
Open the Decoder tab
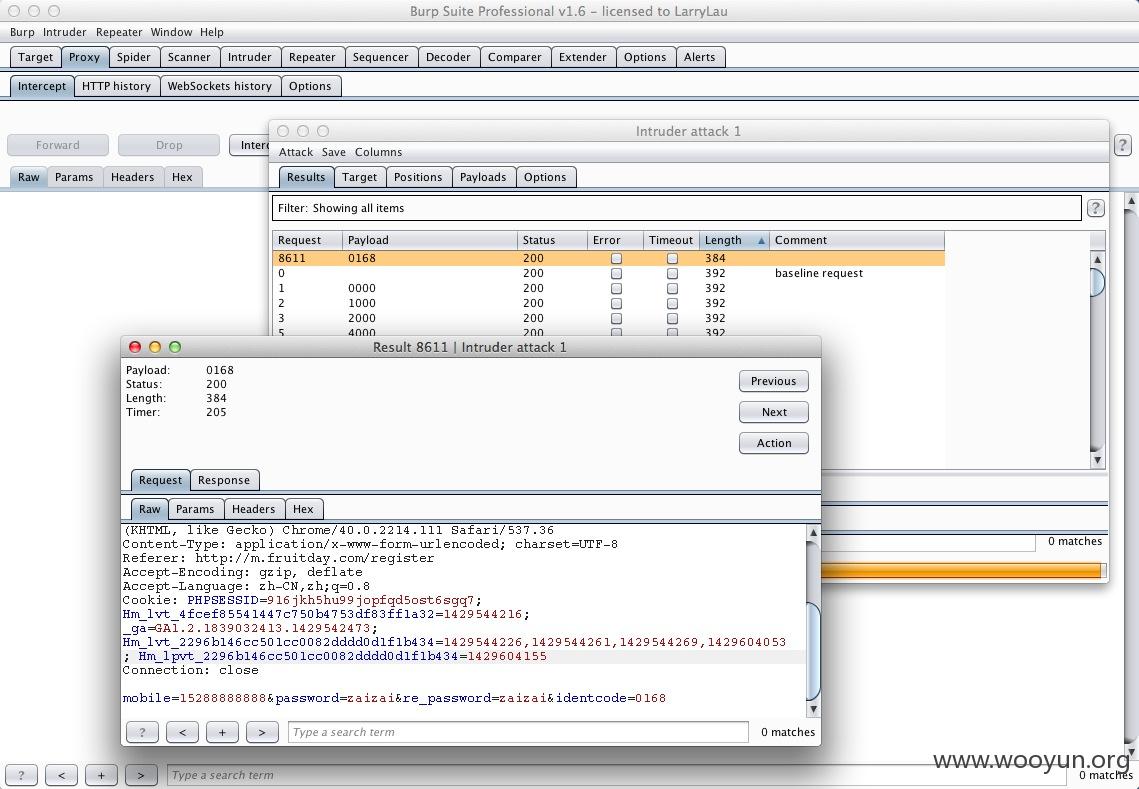pyautogui.click(x=448, y=57)
